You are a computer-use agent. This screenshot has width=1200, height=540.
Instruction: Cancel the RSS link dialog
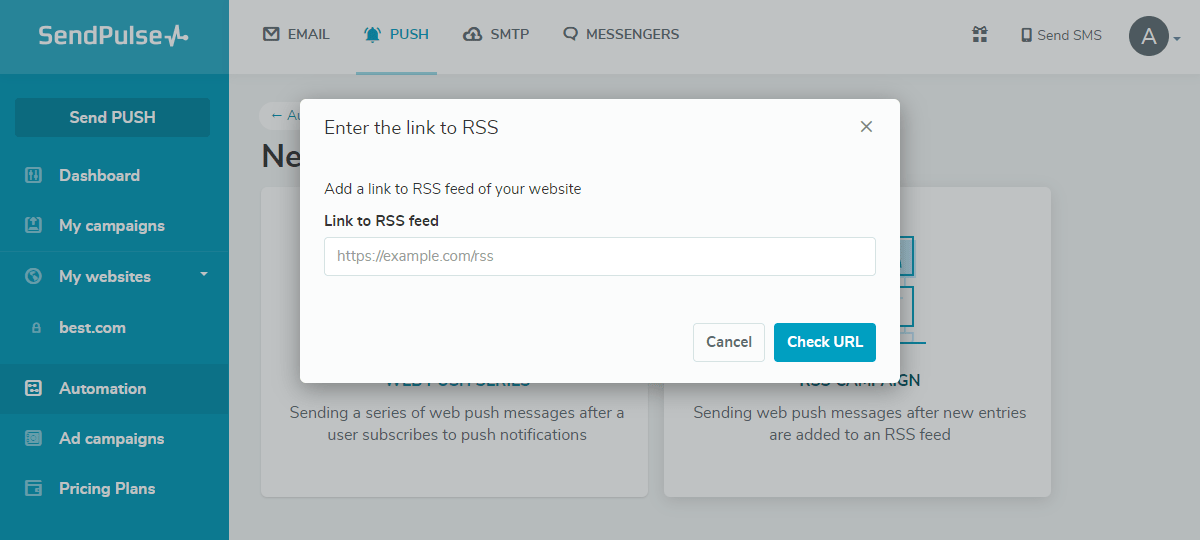pos(729,342)
